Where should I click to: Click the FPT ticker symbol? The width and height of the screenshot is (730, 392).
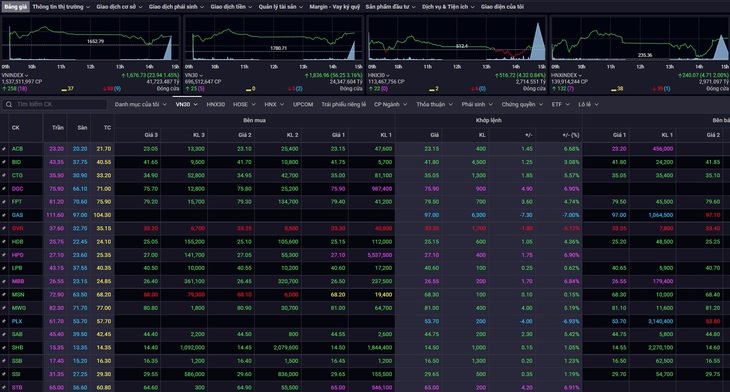[17, 202]
